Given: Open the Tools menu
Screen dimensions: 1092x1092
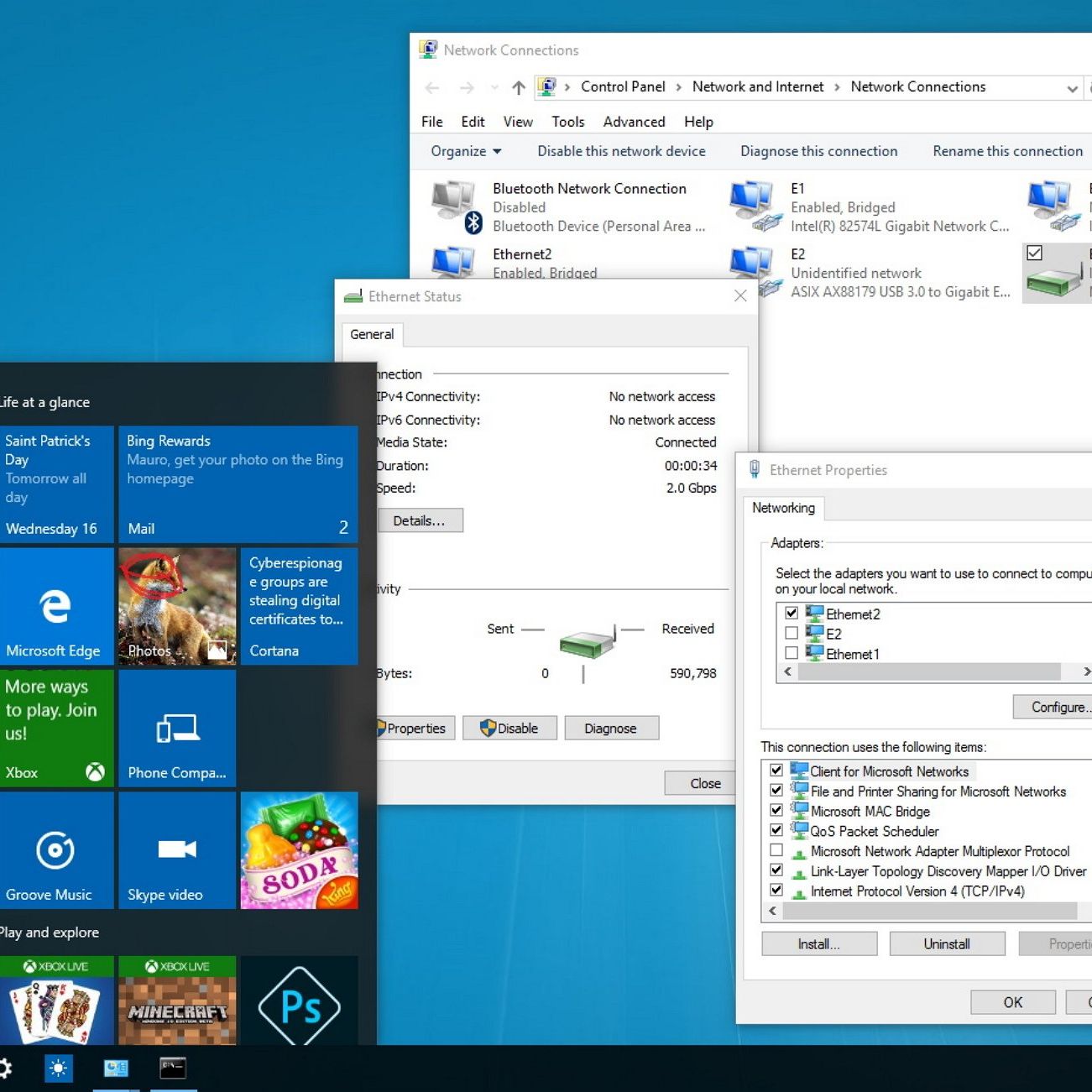Looking at the screenshot, I should (x=567, y=122).
